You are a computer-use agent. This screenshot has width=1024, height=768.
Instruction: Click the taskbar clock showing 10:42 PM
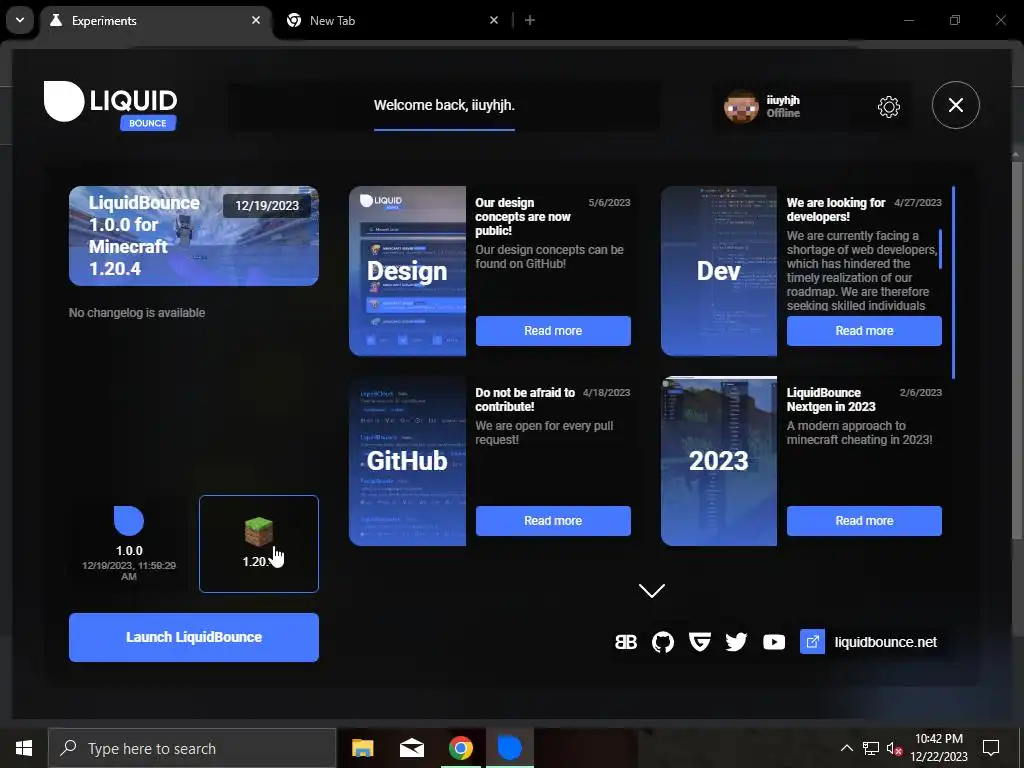tap(939, 748)
